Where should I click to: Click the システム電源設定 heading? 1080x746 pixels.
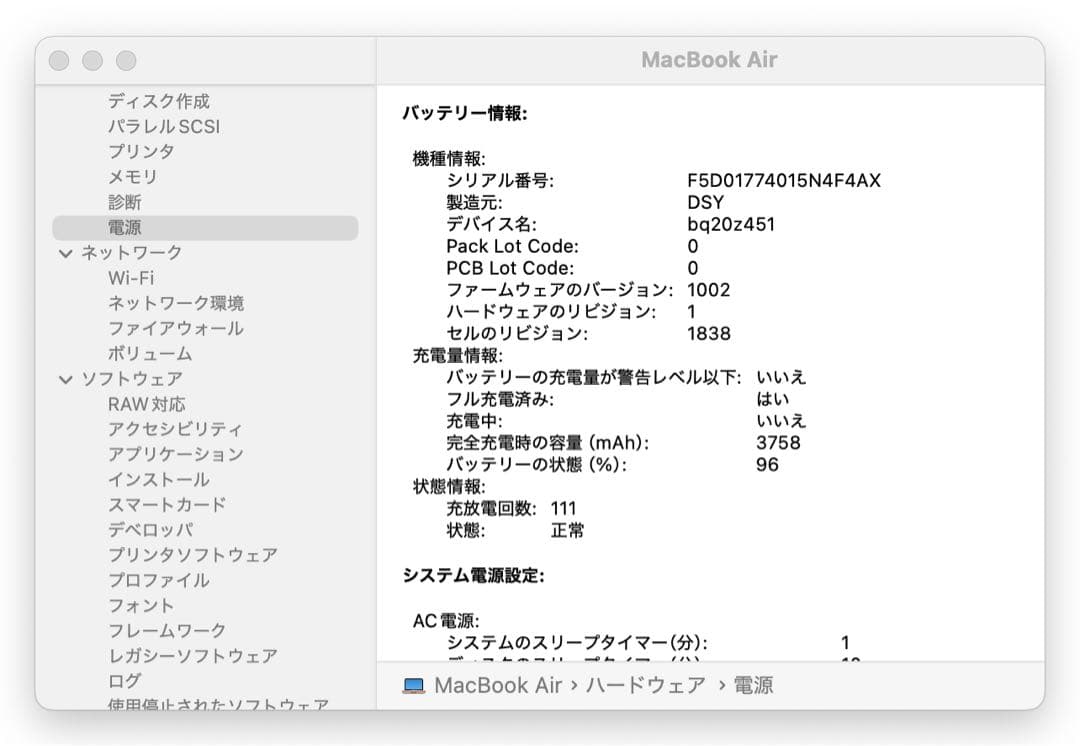click(x=474, y=576)
